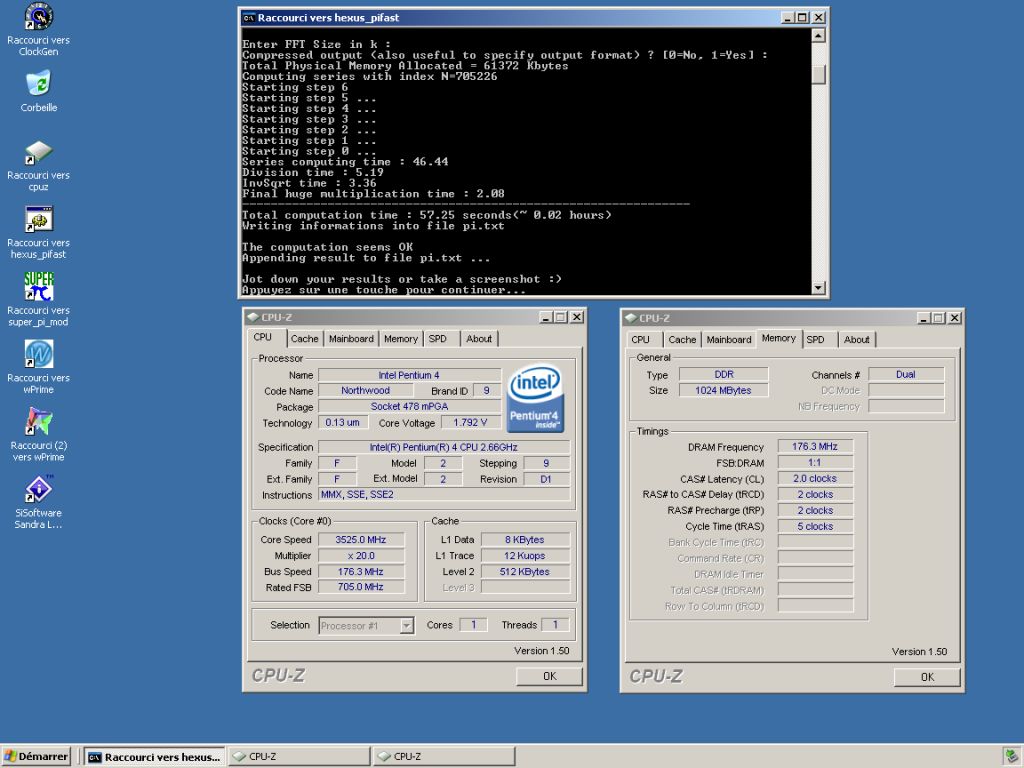The image size is (1024, 768).
Task: Open the Démarrer start menu
Action: tap(36, 756)
